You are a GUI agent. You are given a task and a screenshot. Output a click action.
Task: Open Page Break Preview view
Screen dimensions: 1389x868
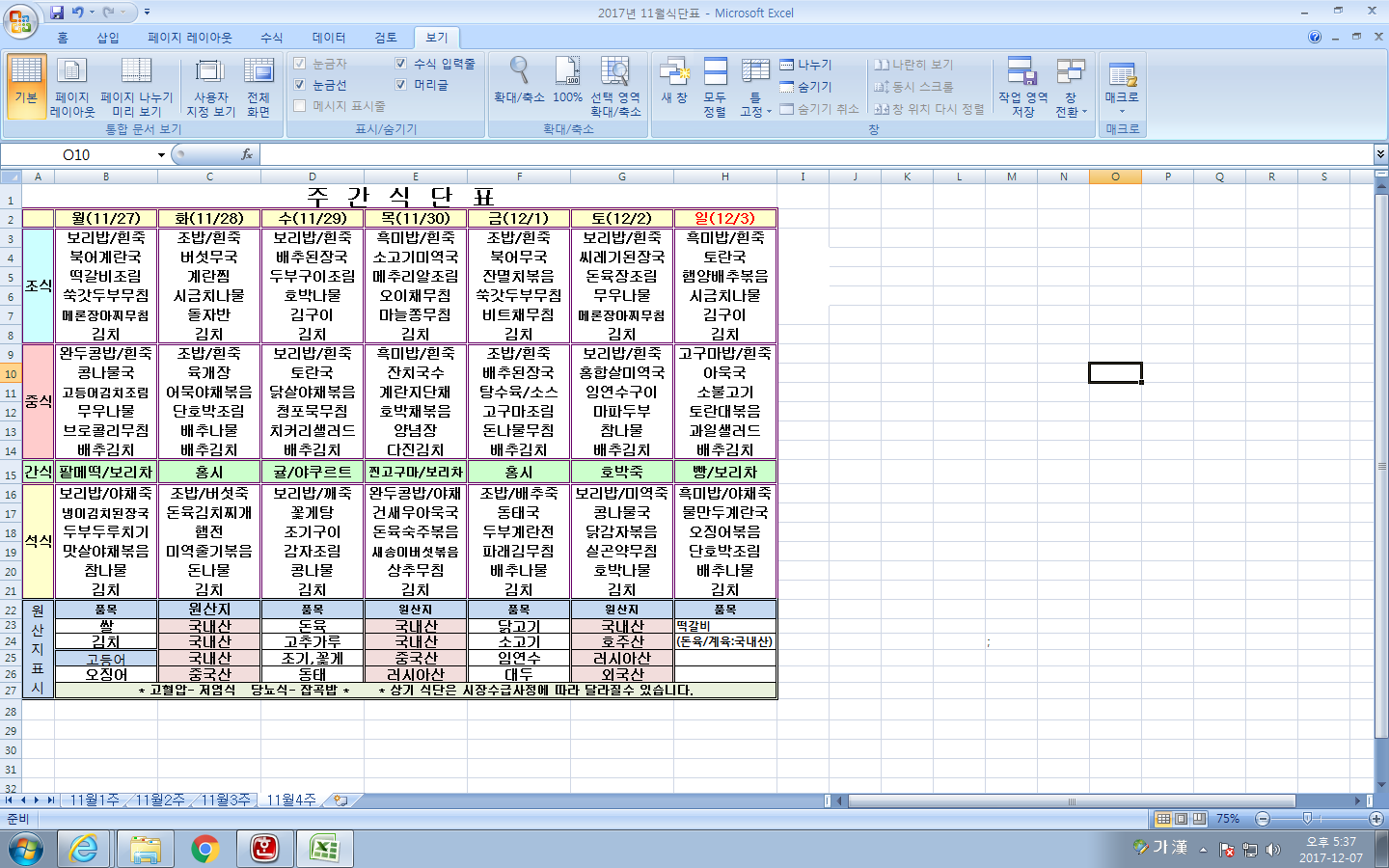(x=136, y=87)
